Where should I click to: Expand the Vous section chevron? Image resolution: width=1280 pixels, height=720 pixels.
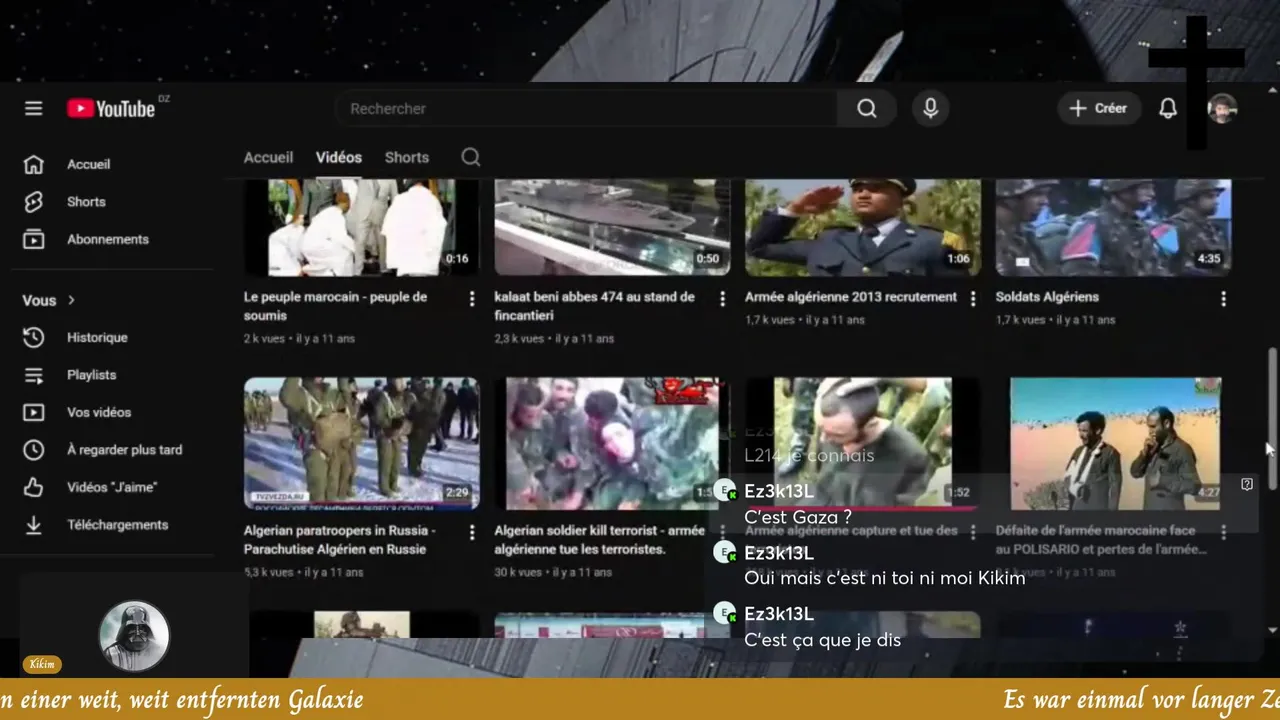click(x=71, y=300)
